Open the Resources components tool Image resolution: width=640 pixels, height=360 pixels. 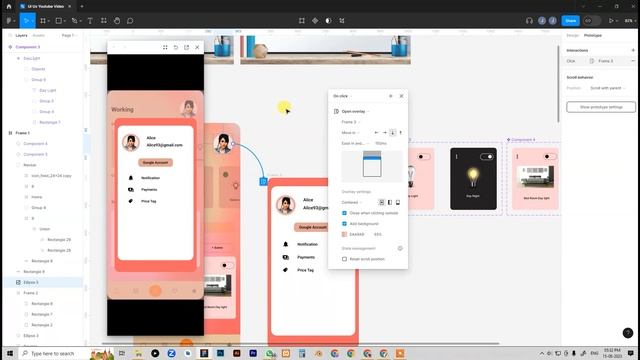104,21
